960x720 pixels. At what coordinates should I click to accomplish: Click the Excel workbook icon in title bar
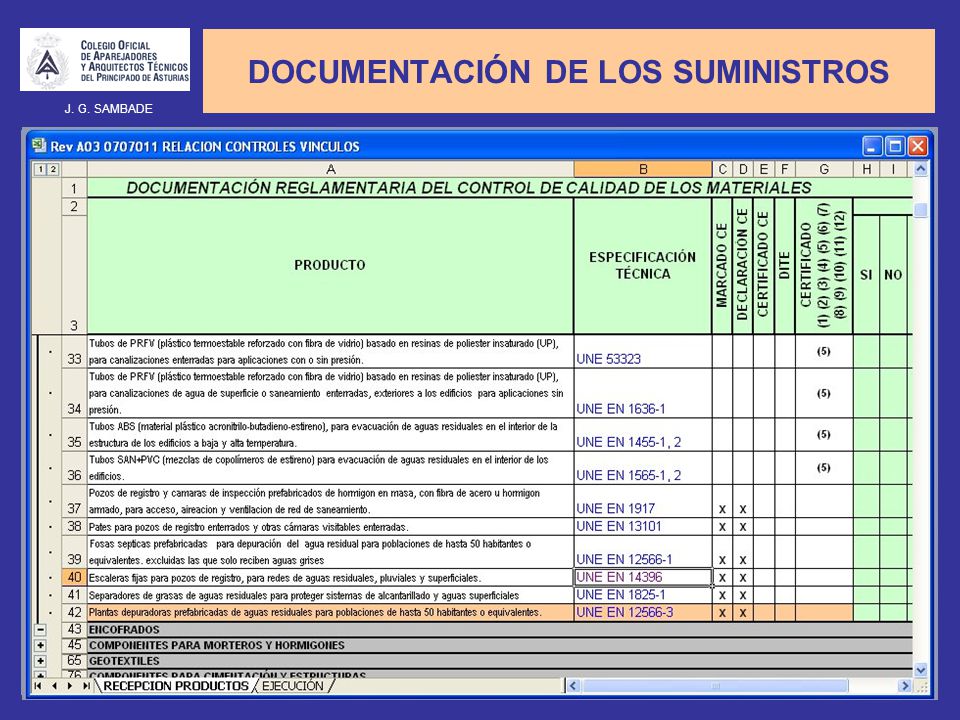39,145
